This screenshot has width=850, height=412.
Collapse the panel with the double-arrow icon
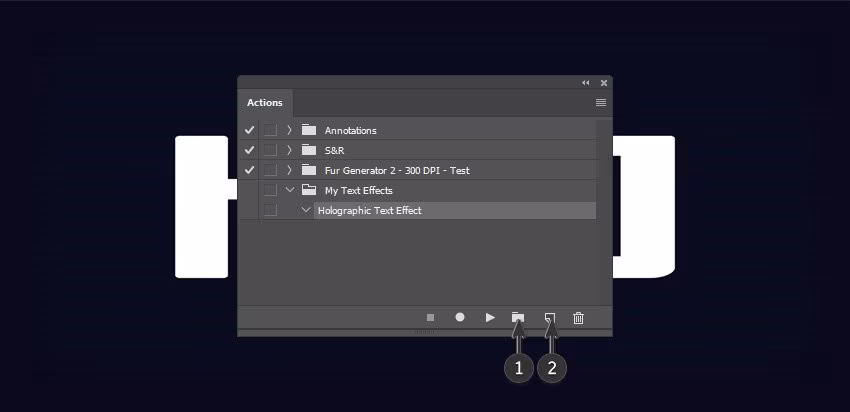[x=585, y=83]
